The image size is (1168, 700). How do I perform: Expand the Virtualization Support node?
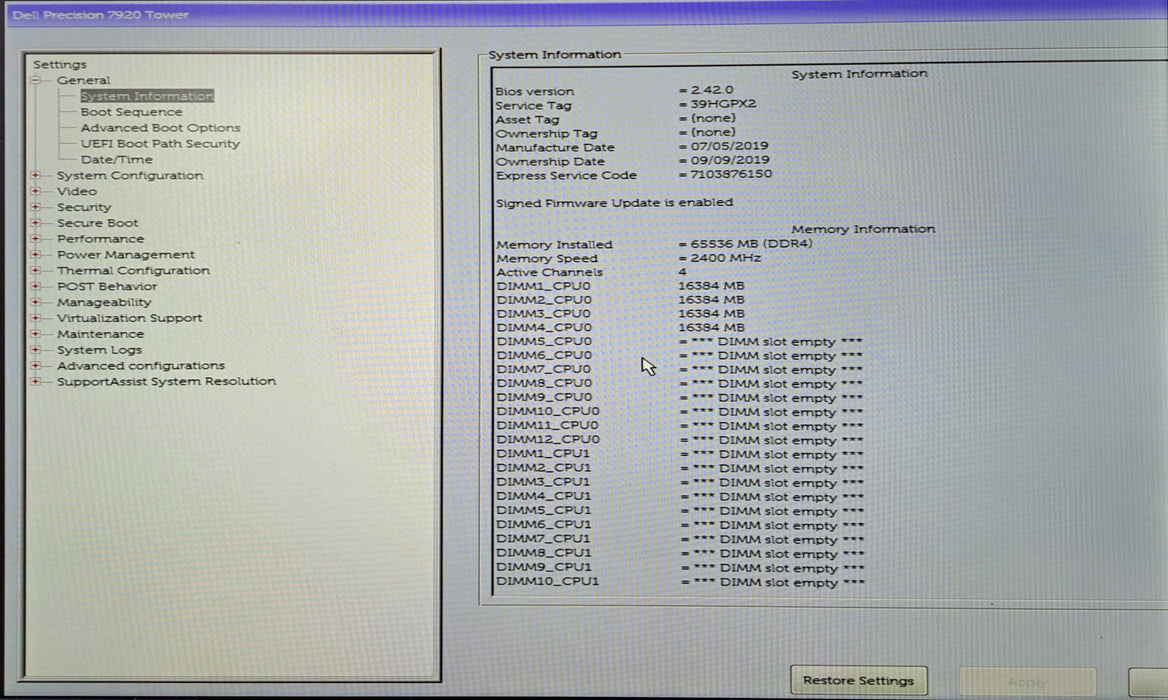click(35, 317)
